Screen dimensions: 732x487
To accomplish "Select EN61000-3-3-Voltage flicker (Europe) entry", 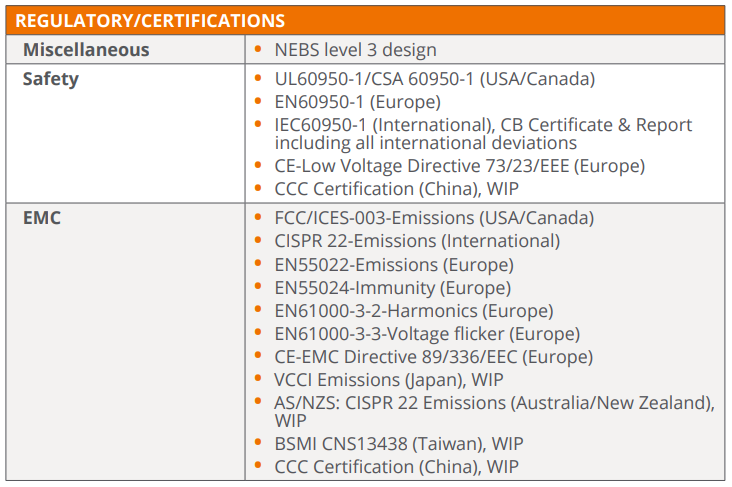I will [427, 334].
